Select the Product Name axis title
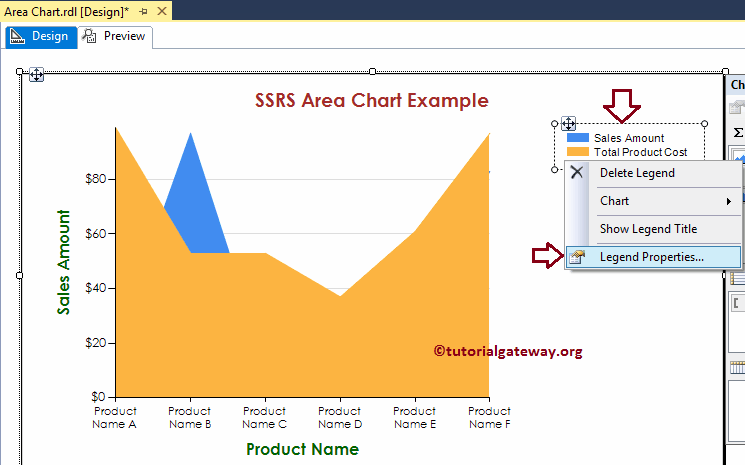745x465 pixels. (303, 449)
